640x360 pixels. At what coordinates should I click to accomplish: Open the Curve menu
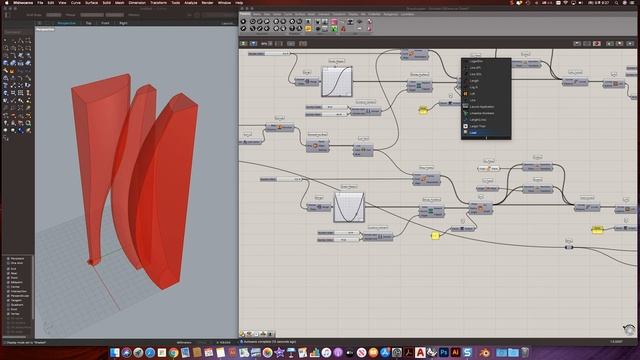coord(76,2)
